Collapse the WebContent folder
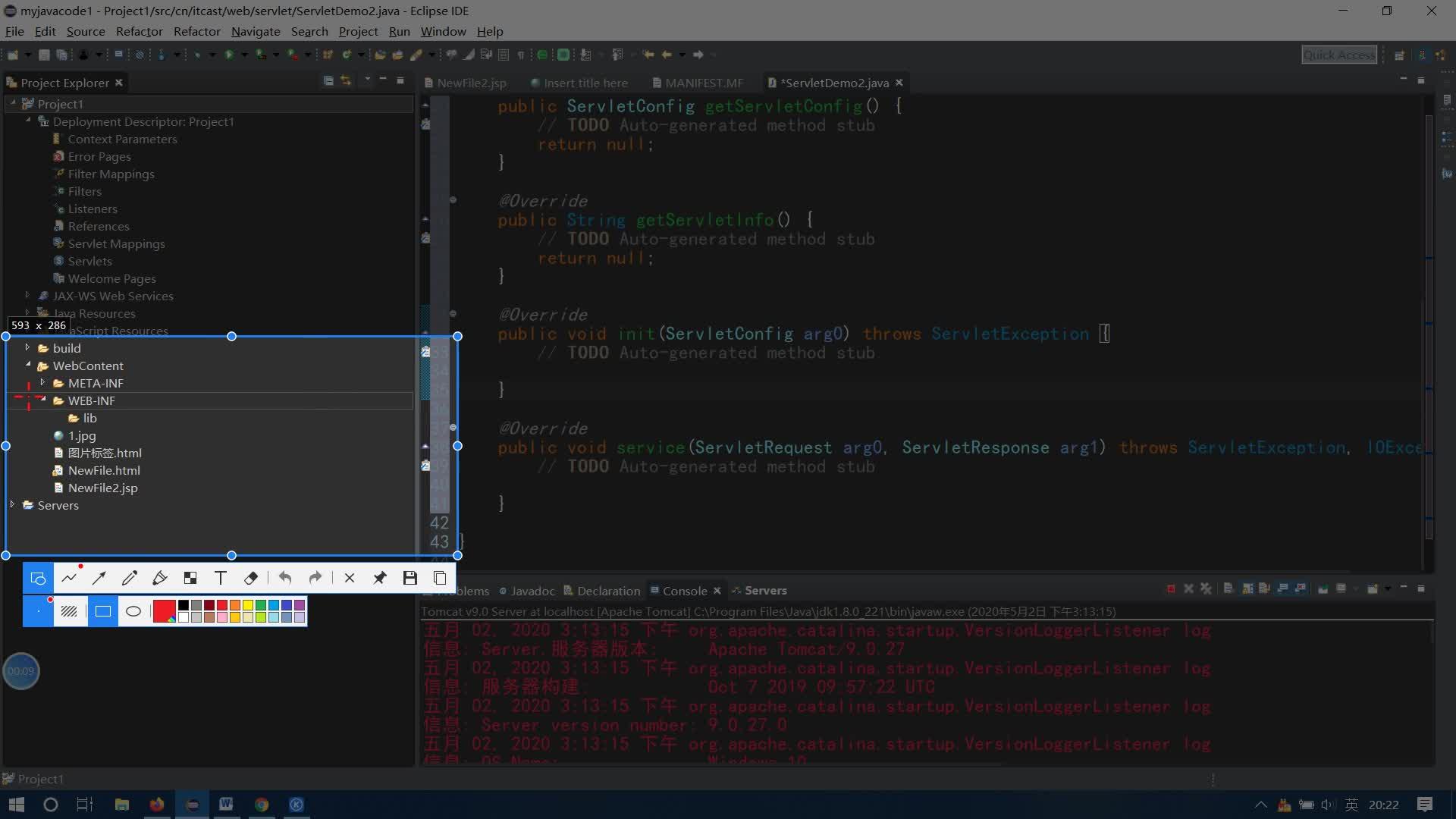This screenshot has height=819, width=1456. tap(27, 365)
